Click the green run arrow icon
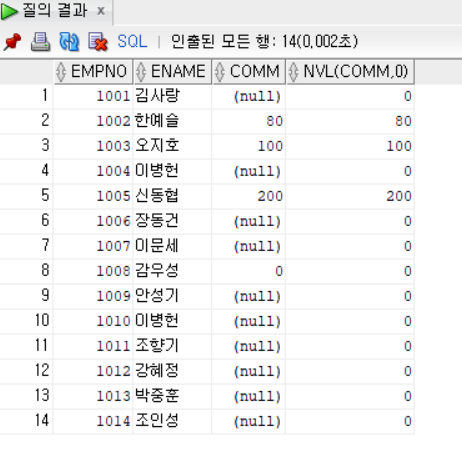Image resolution: width=462 pixels, height=450 pixels. (9, 11)
